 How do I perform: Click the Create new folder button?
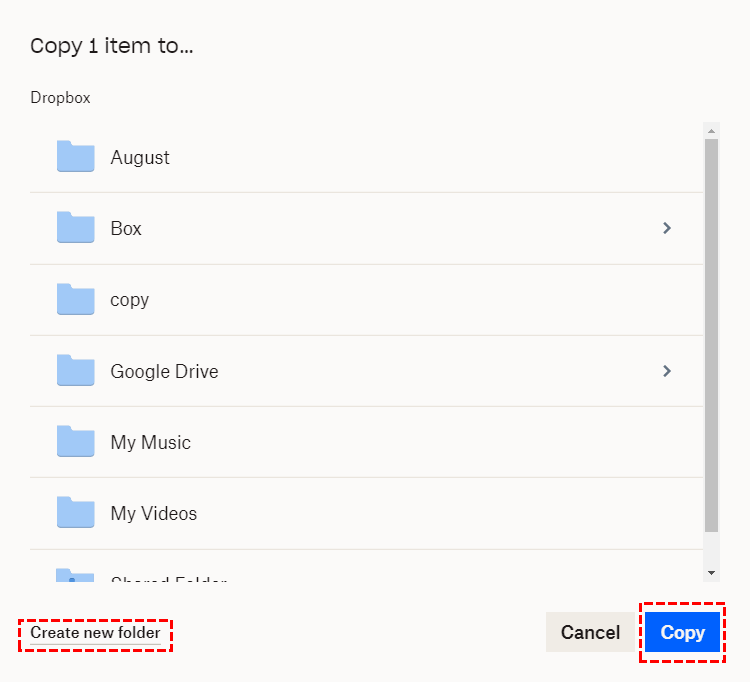95,633
